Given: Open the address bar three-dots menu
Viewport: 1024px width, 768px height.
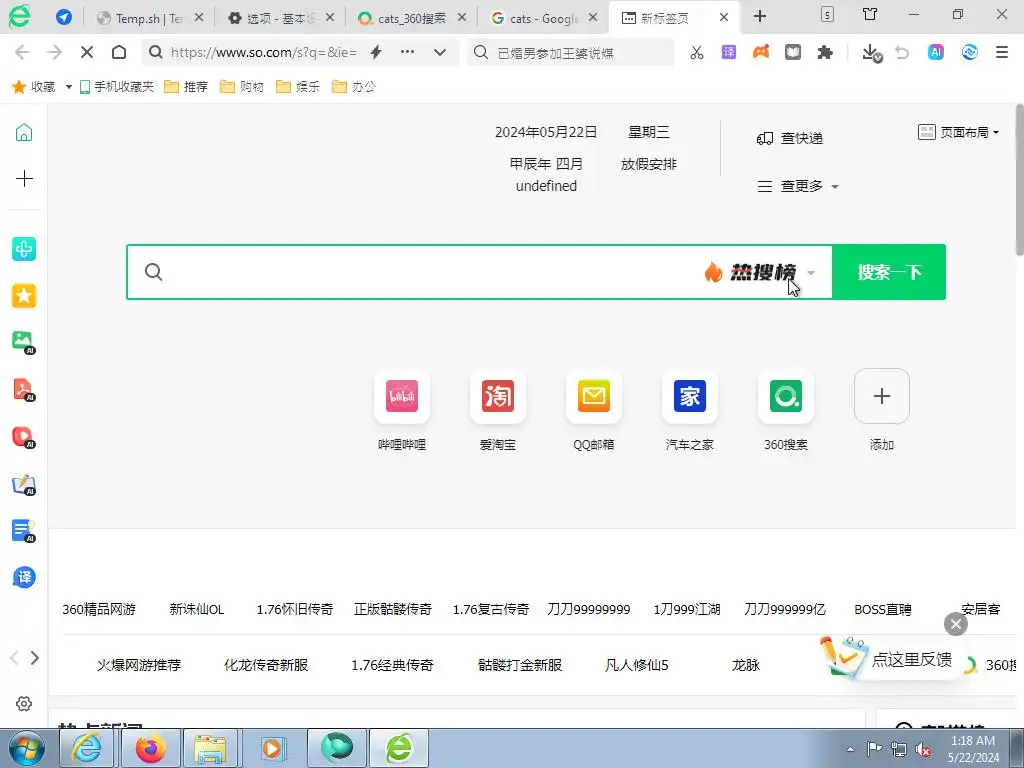Looking at the screenshot, I should pos(408,52).
